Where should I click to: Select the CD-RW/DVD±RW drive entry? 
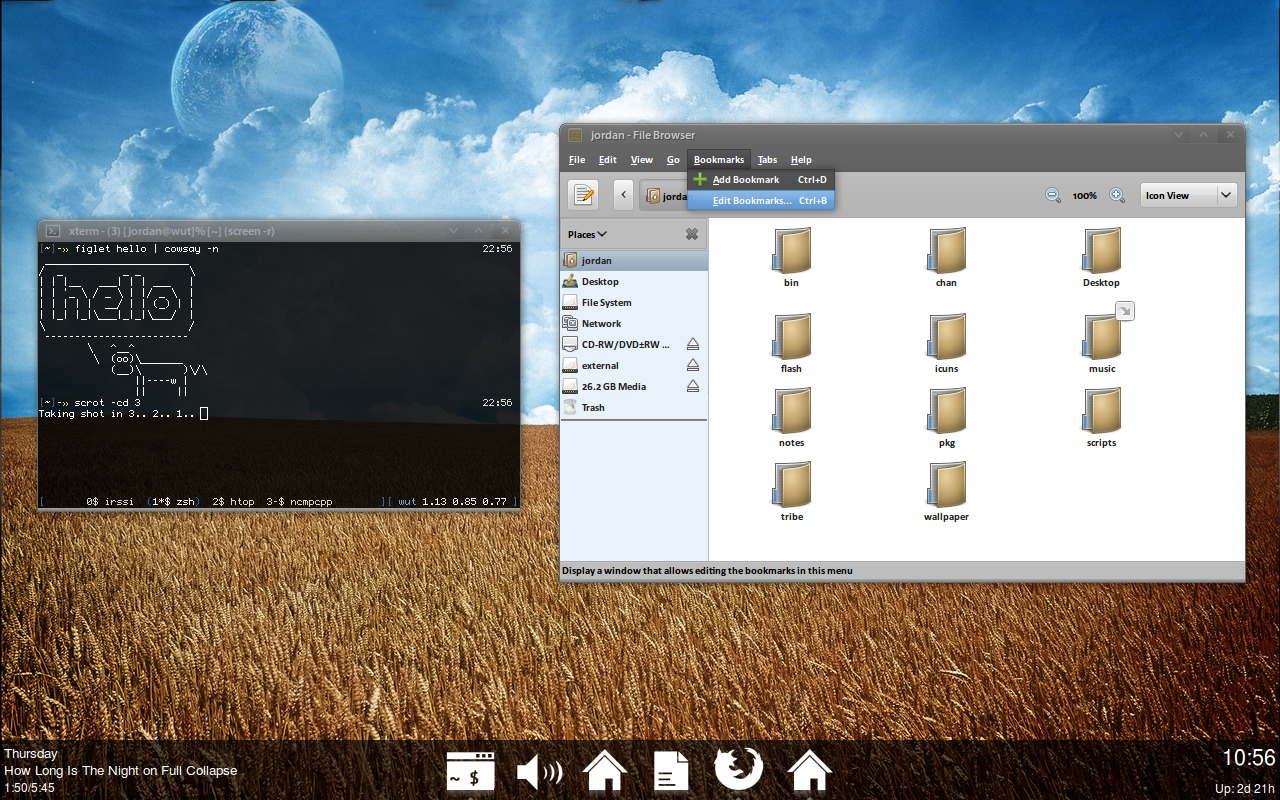point(634,345)
